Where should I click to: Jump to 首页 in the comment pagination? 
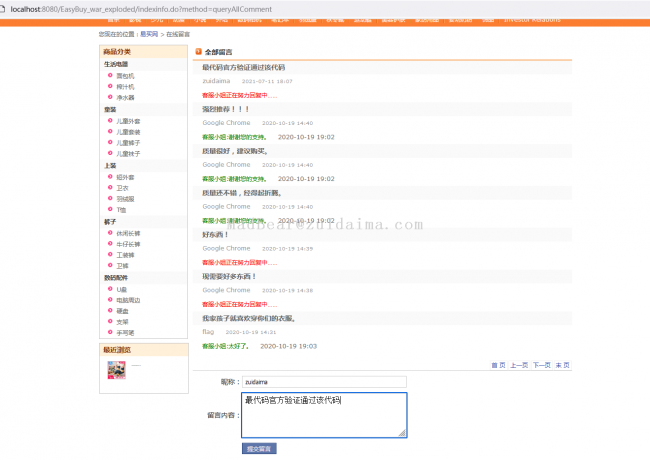(498, 366)
